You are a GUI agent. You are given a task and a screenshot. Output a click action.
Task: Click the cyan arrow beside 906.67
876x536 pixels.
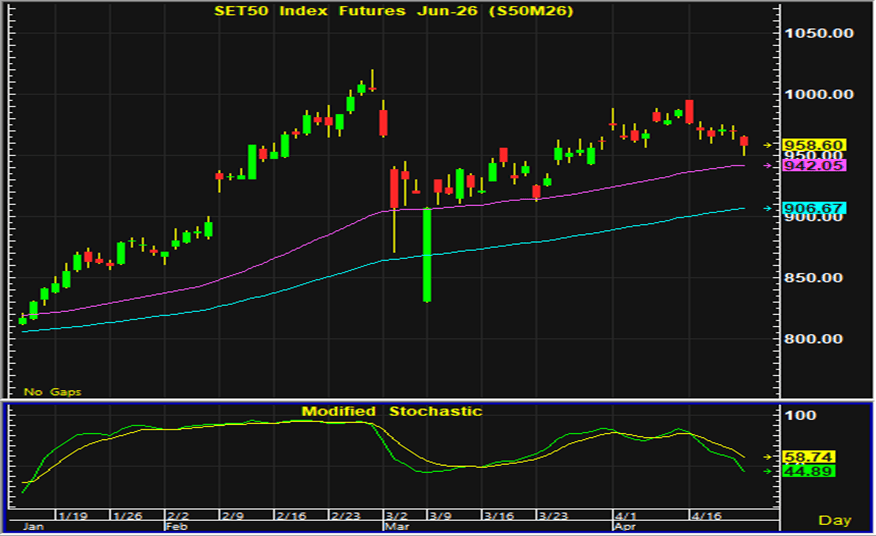pos(768,208)
